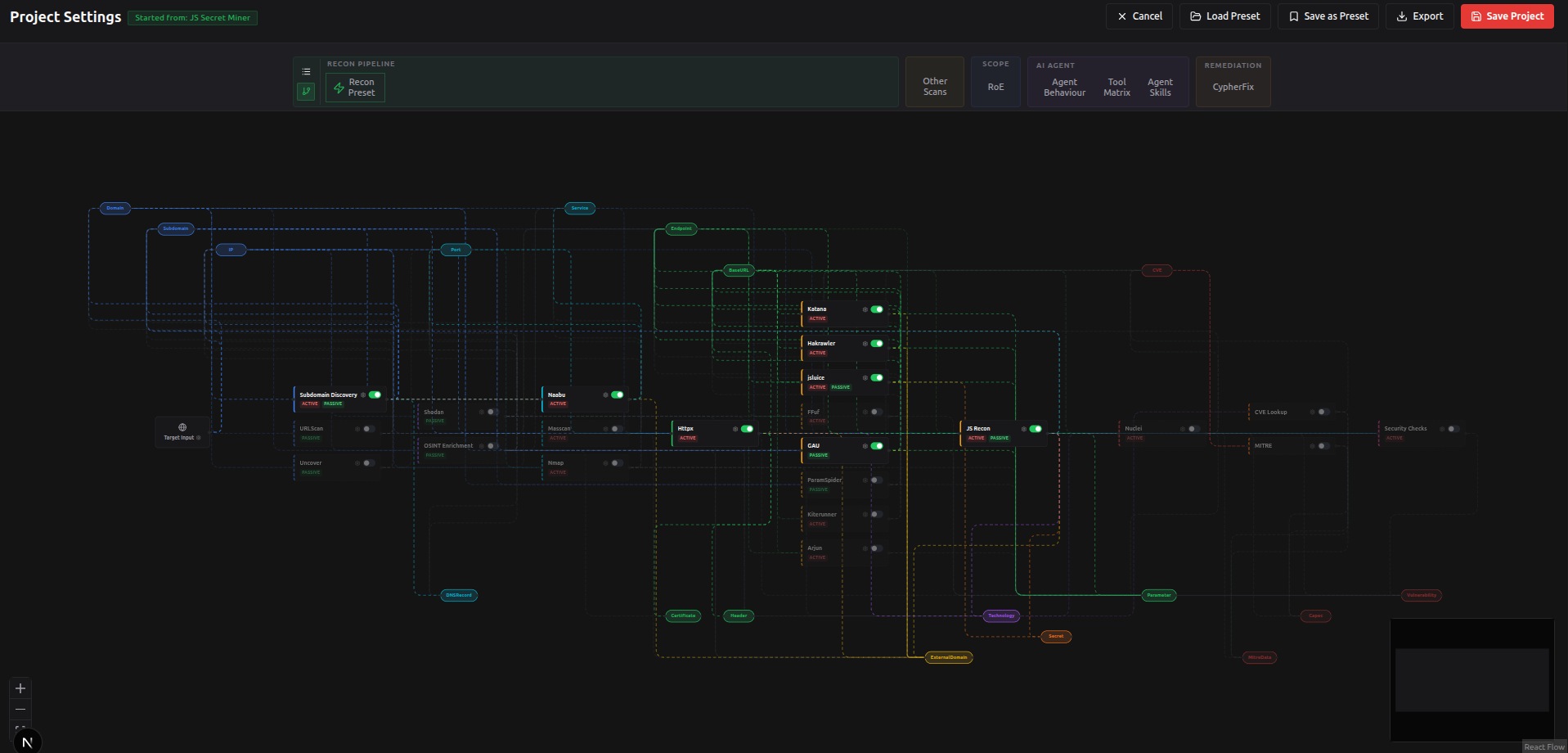The width and height of the screenshot is (1568, 753).
Task: Turn off the JS Recon toggle
Action: tap(1036, 429)
